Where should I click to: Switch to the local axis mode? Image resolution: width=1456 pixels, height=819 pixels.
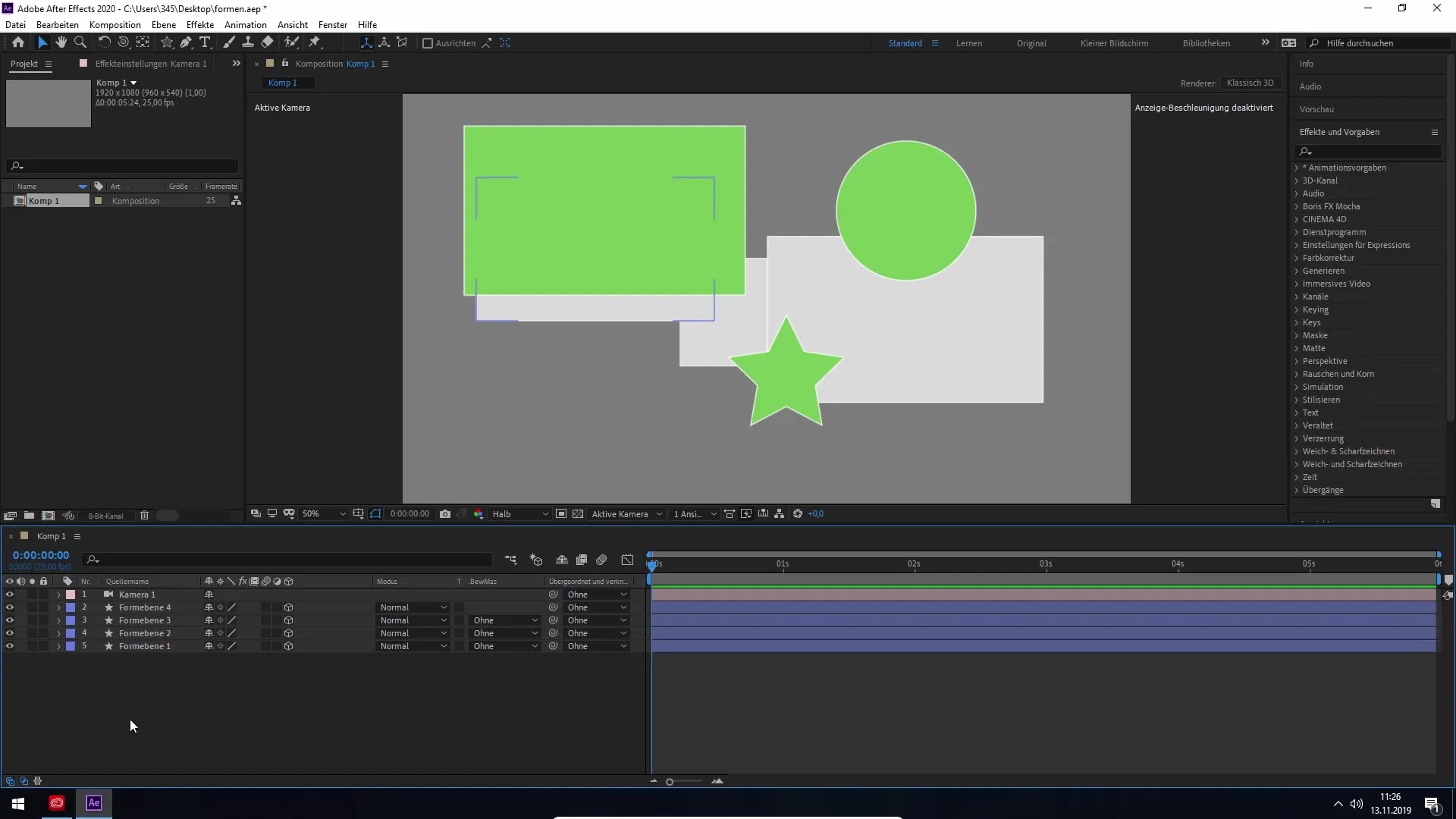(366, 42)
